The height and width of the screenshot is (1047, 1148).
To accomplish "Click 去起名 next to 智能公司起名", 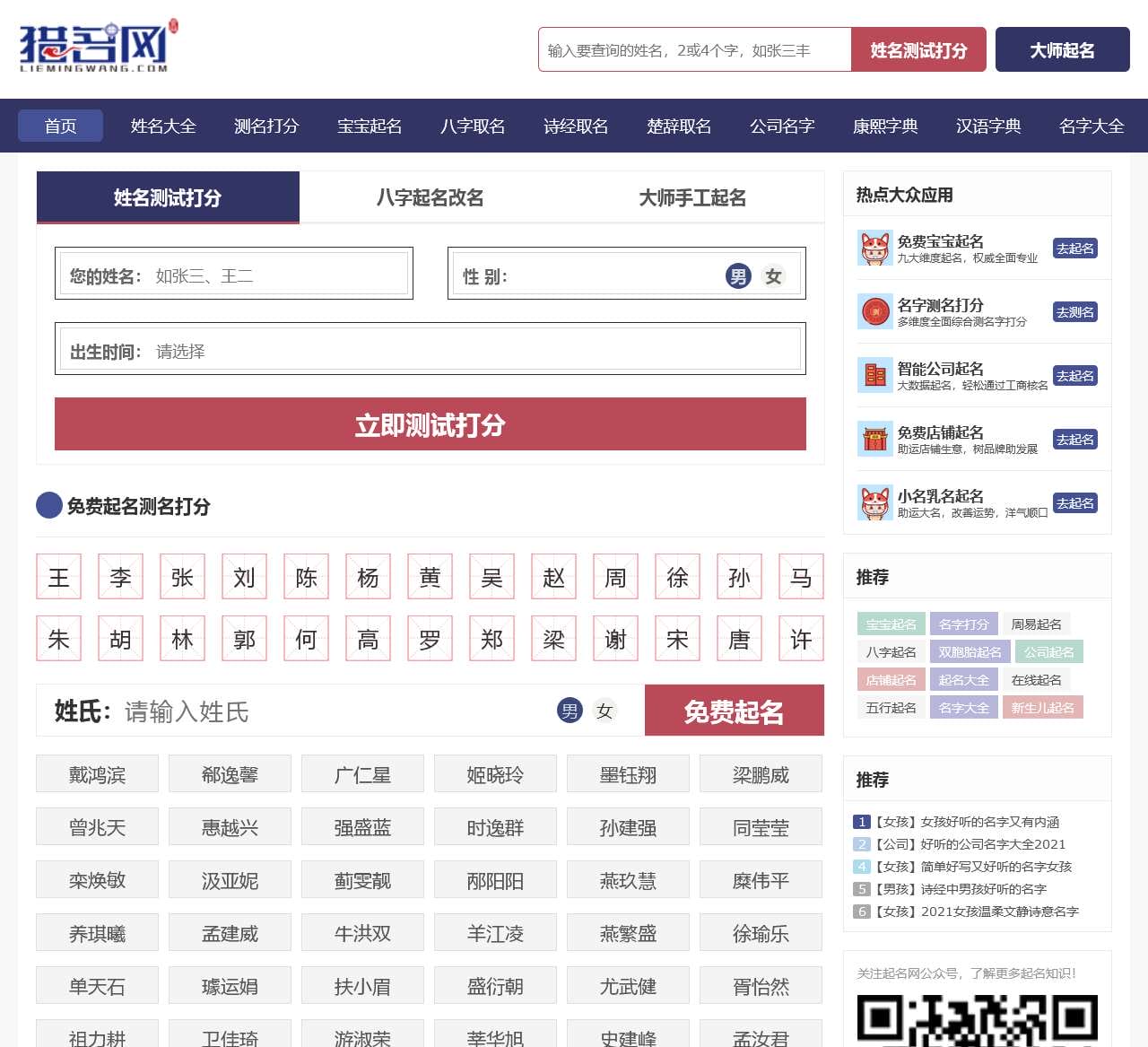I will (1075, 376).
